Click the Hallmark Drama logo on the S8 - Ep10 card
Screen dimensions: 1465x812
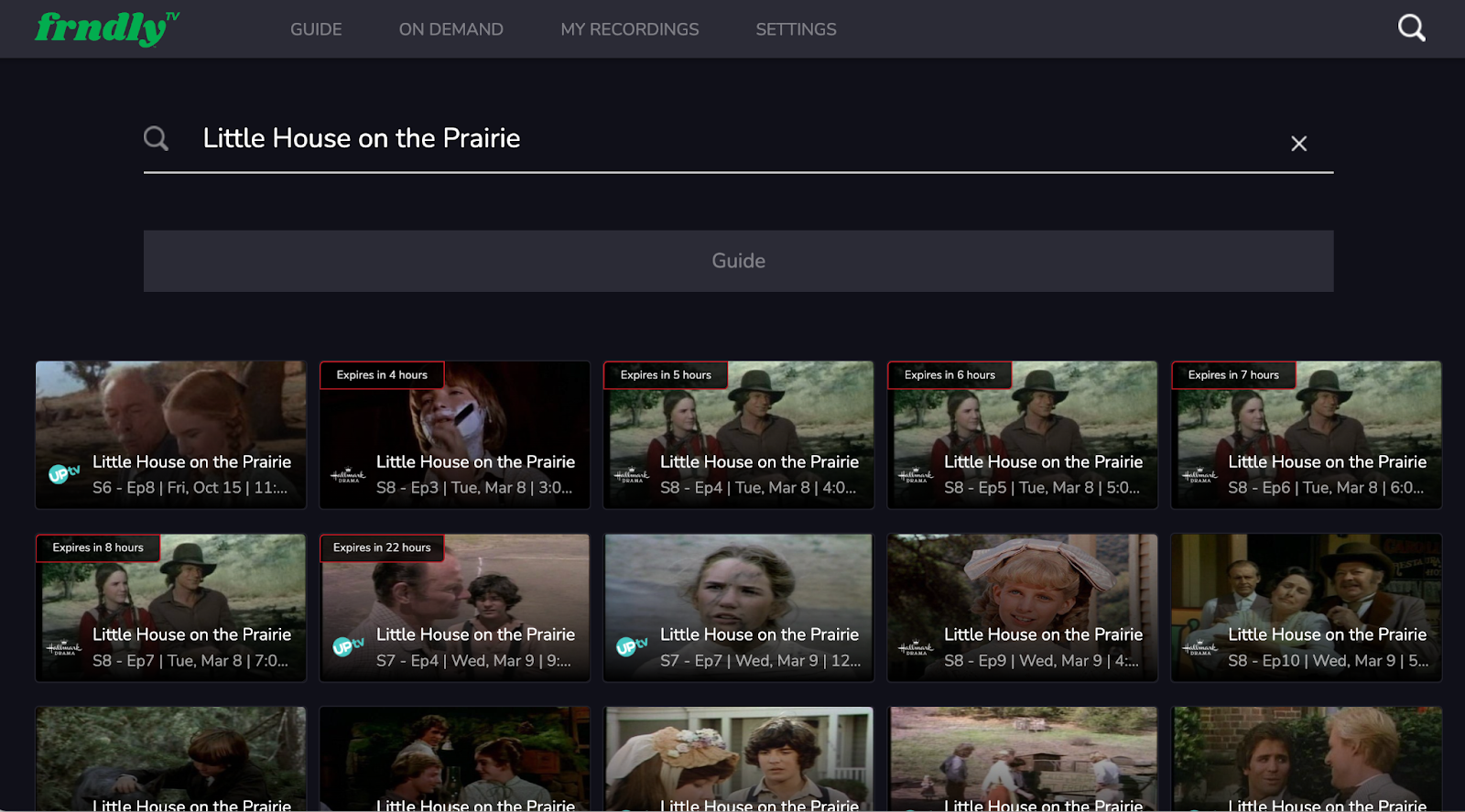click(1199, 648)
